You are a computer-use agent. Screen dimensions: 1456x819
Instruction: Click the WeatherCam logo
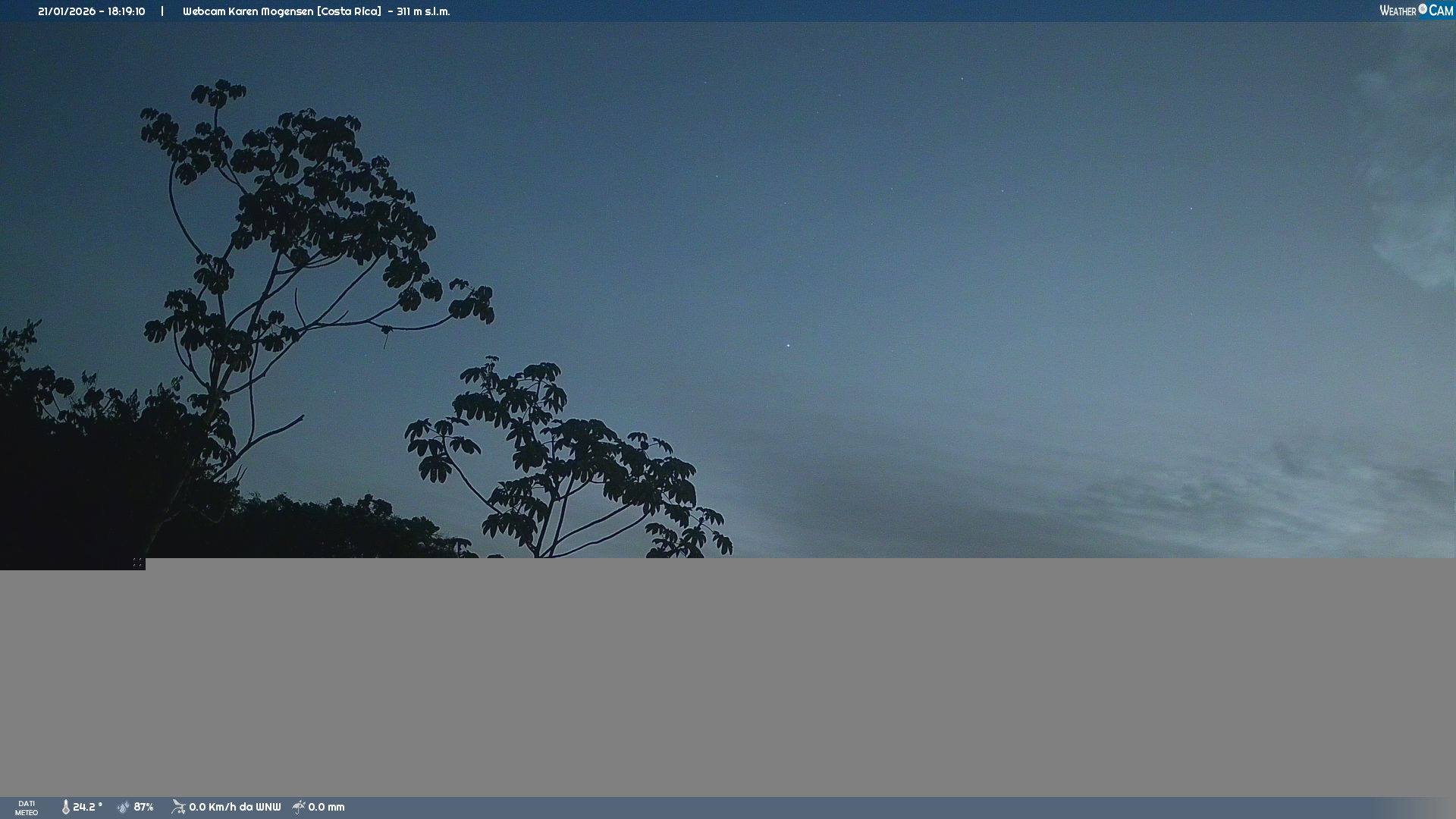coord(1415,11)
